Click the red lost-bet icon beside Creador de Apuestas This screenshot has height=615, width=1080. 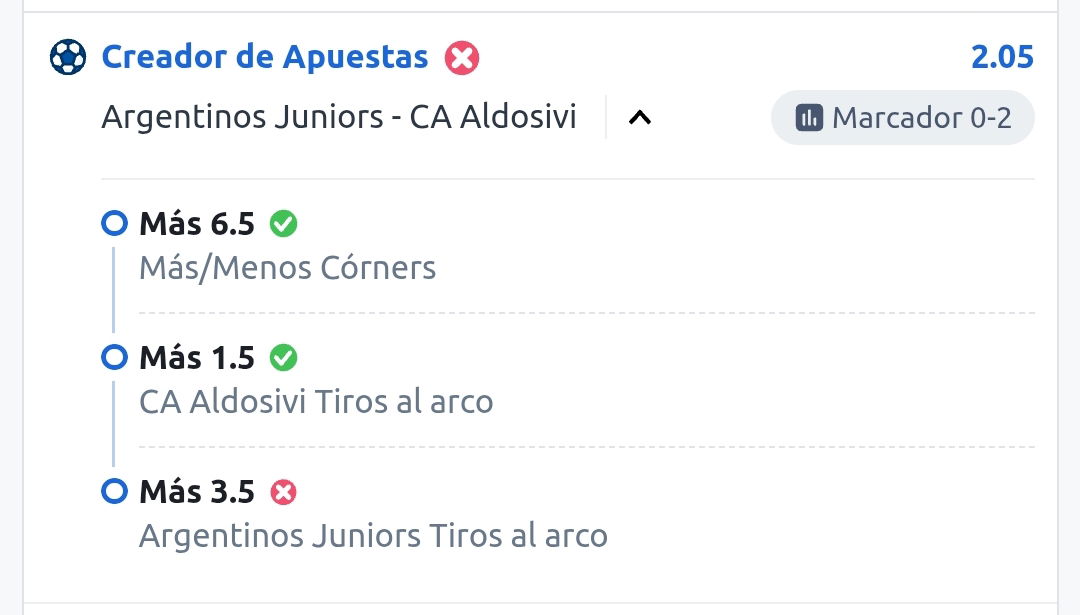point(461,57)
